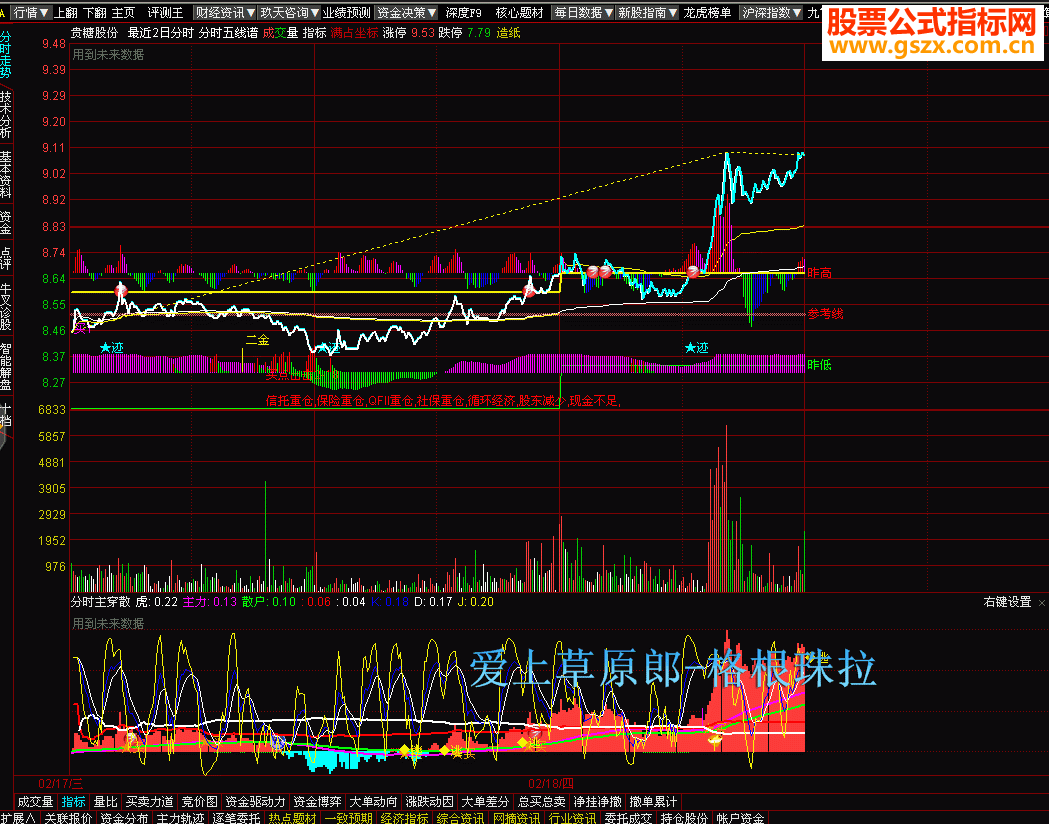This screenshot has height=824, width=1049.
Task: Click the 成交量 label in header
Action: 280,33
